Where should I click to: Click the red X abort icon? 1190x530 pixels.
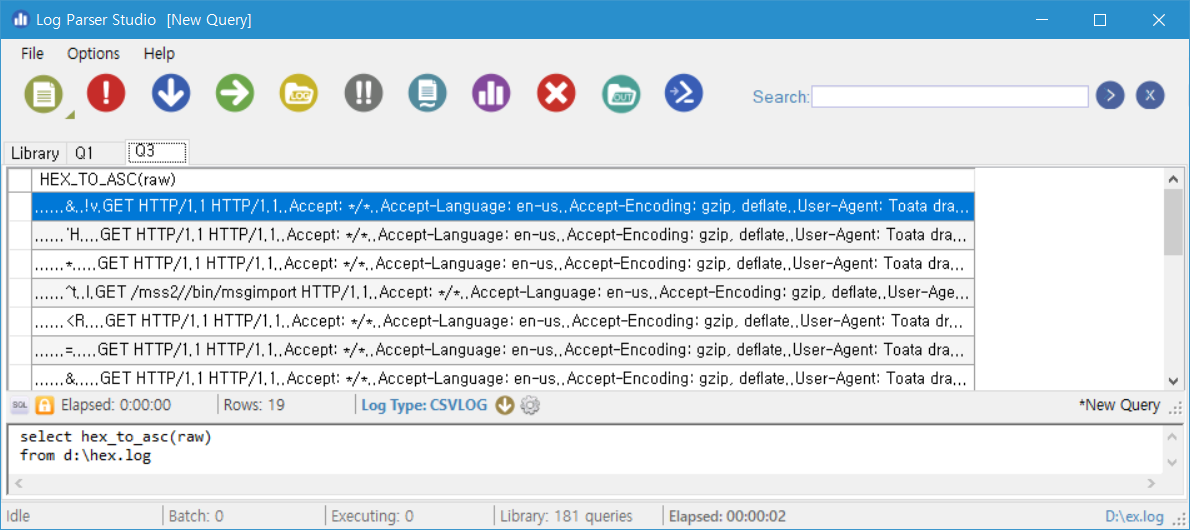click(556, 93)
